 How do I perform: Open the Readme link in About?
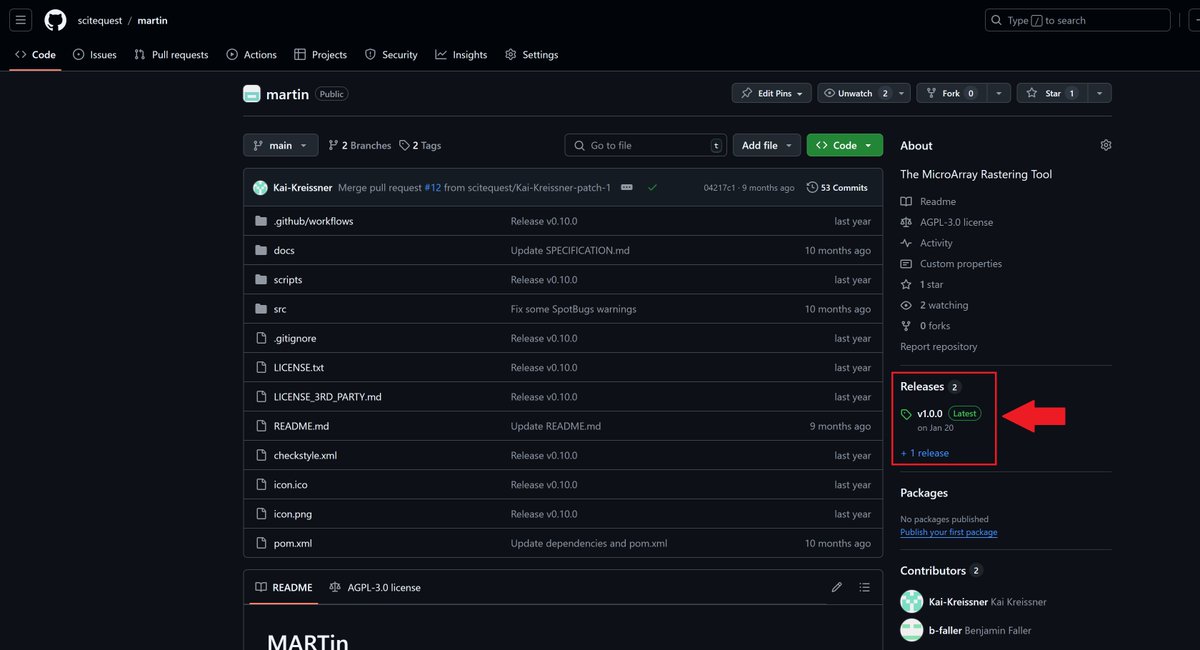click(x=938, y=201)
